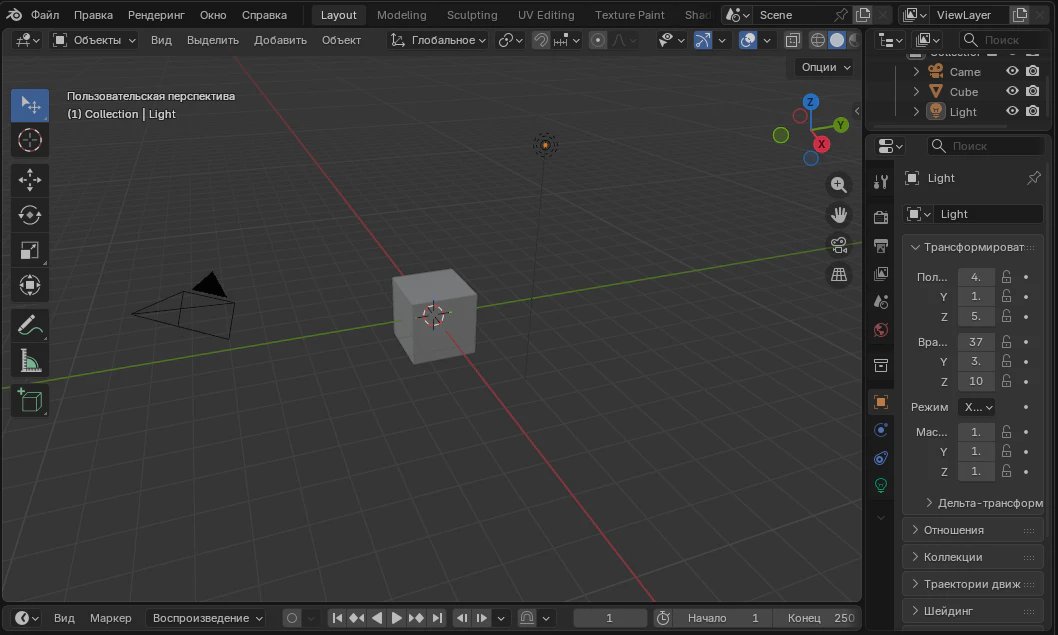
Task: Toggle proportional editing in header
Action: coord(597,40)
